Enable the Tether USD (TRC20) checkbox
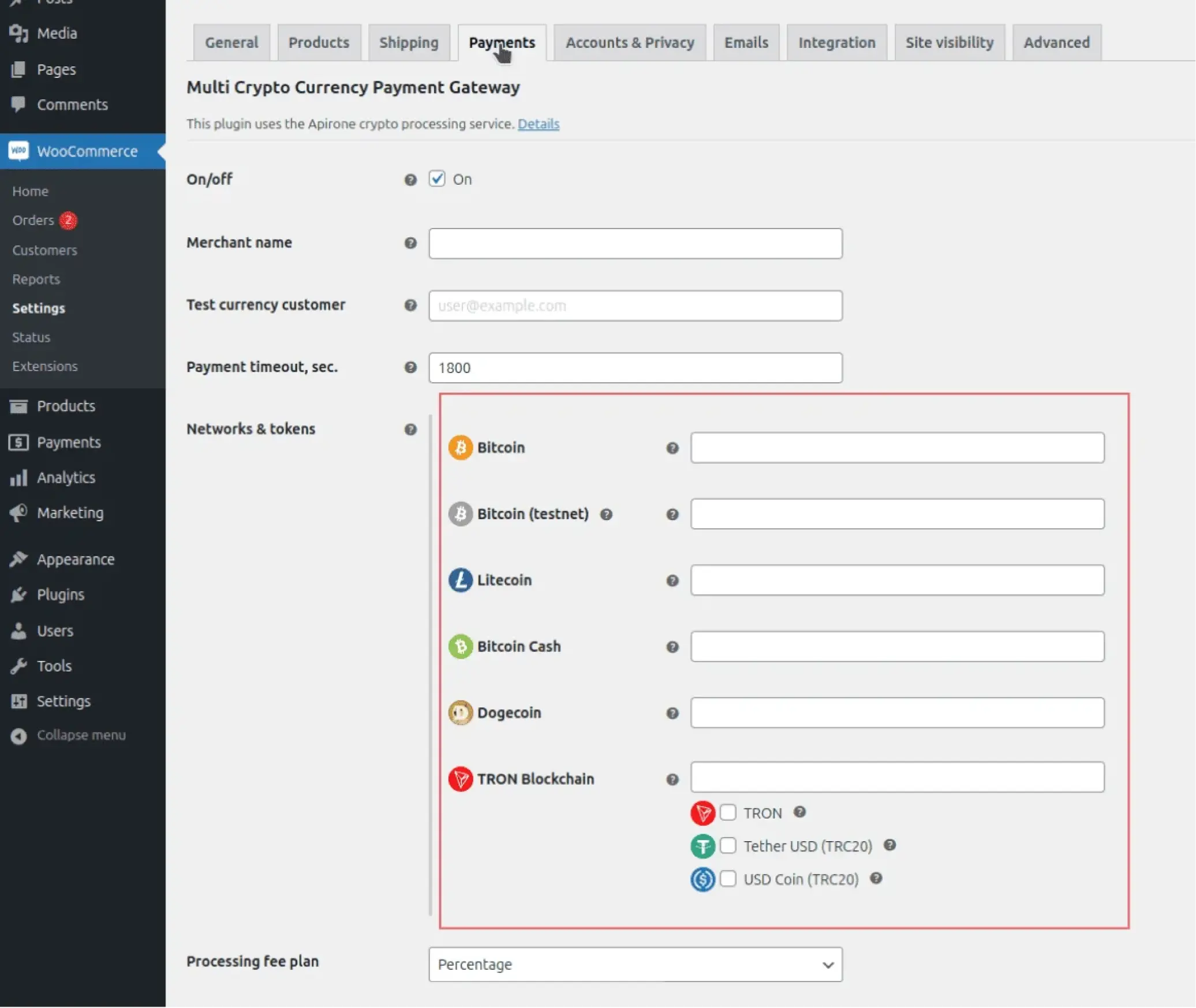This screenshot has height=1008, width=1196. pos(728,846)
